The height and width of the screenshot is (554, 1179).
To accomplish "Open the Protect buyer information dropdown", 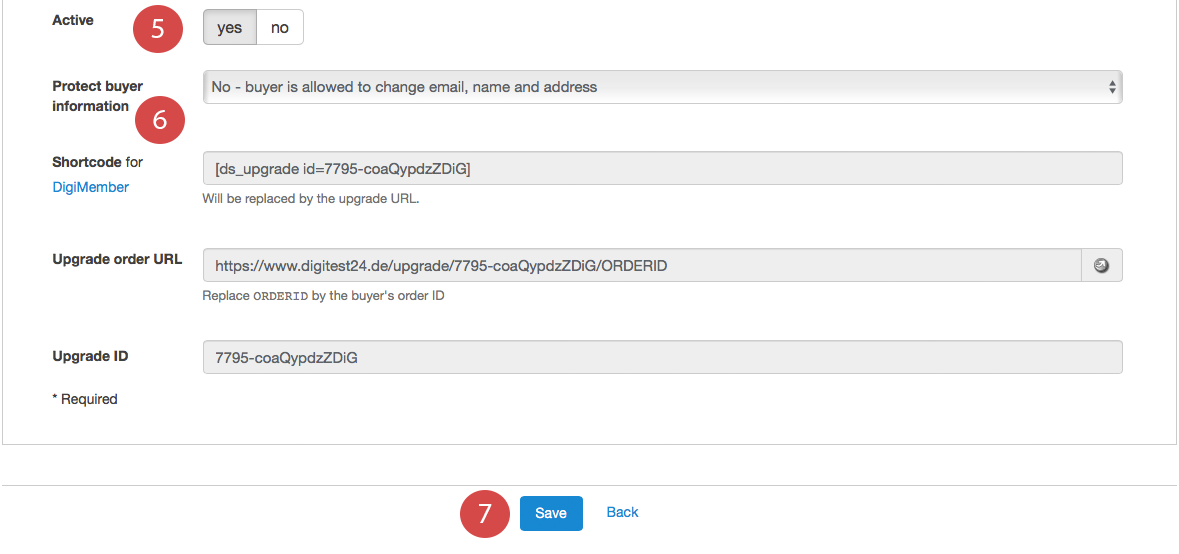I will [x=662, y=87].
